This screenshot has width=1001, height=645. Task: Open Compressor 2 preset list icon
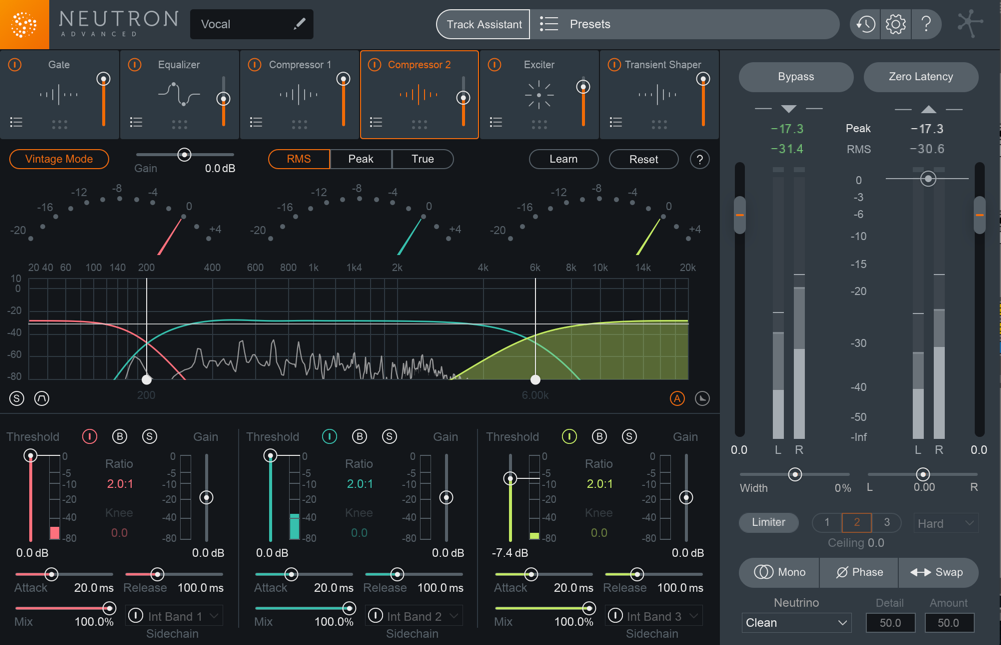[376, 122]
